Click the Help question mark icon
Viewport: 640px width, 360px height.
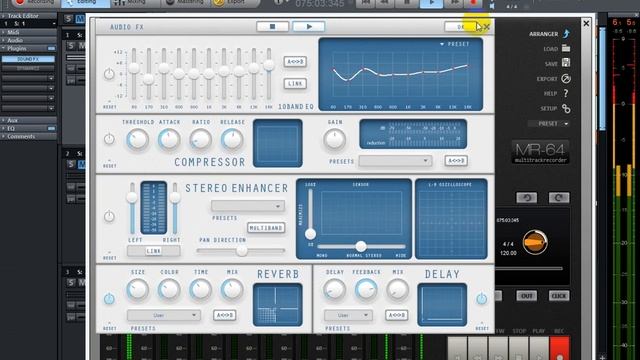pos(566,93)
